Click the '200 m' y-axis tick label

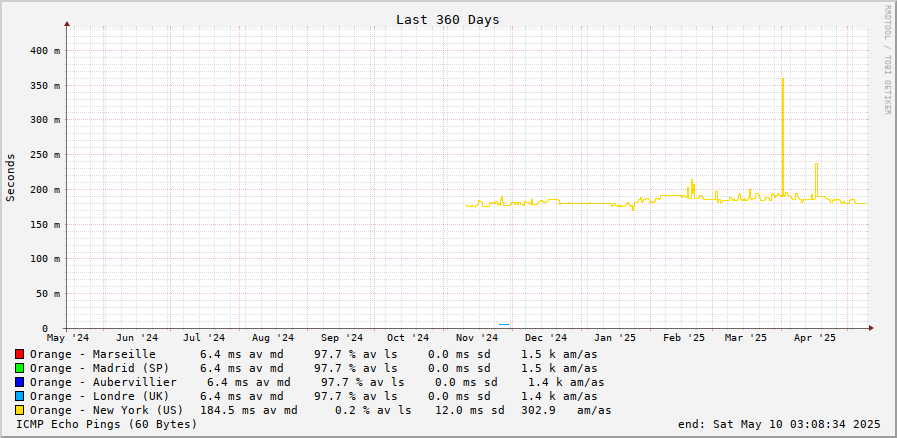[43, 189]
